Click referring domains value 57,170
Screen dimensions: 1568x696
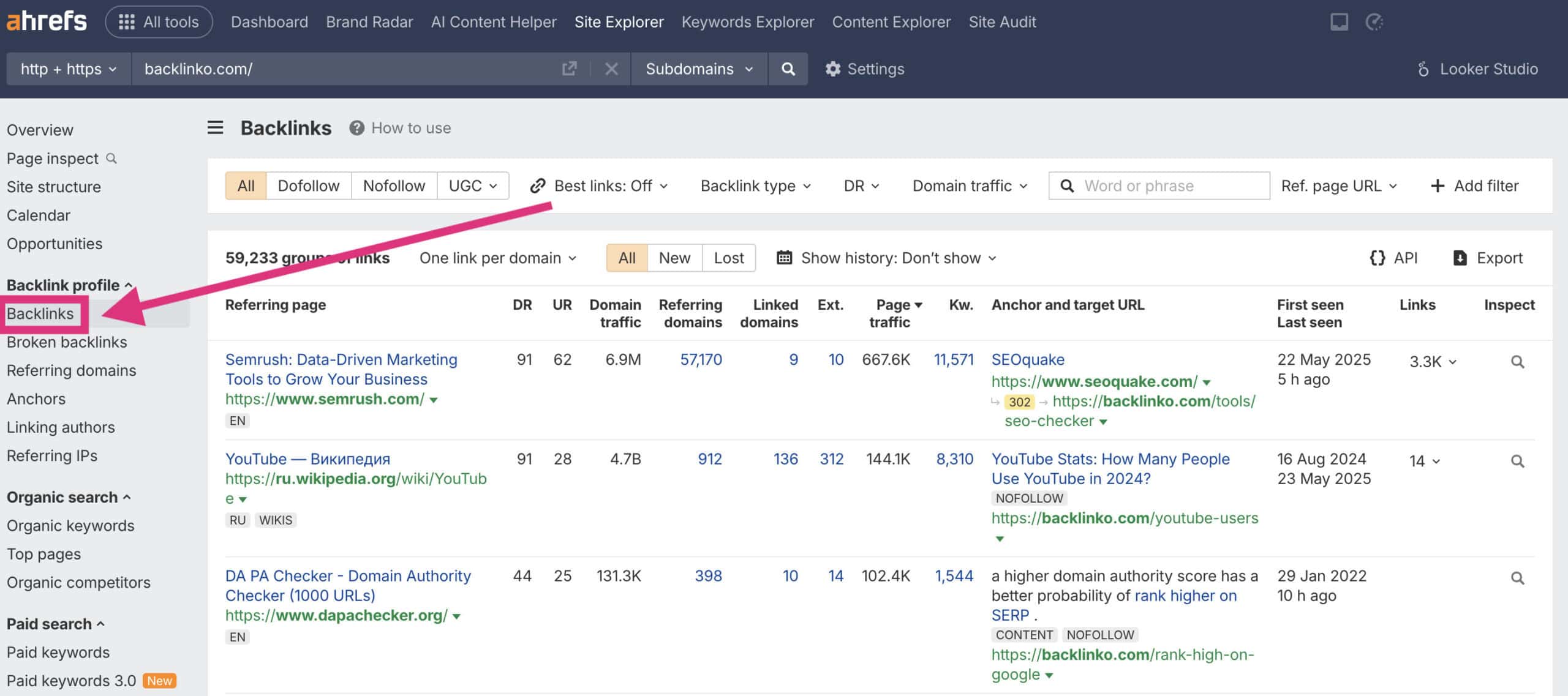pos(701,359)
